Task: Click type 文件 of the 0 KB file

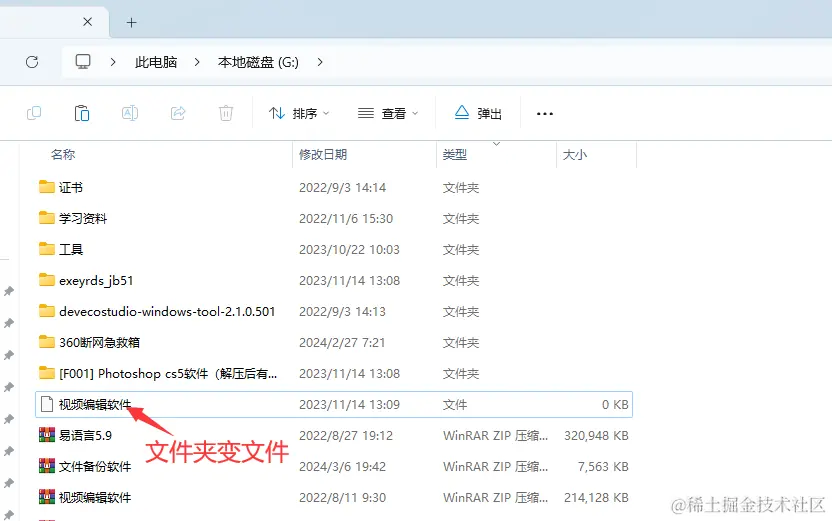Action: (x=455, y=405)
